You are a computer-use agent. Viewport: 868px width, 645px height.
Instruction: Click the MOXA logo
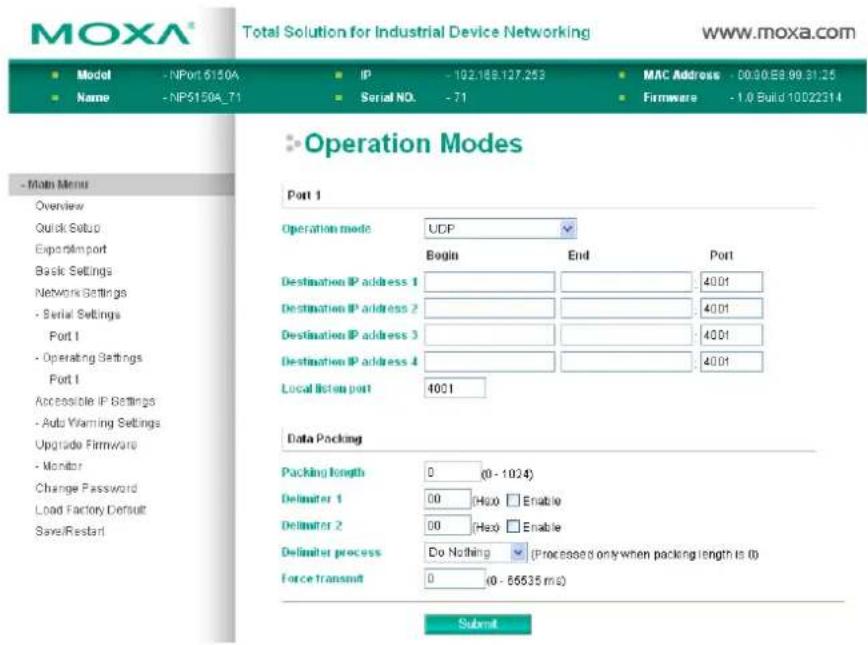click(x=112, y=34)
